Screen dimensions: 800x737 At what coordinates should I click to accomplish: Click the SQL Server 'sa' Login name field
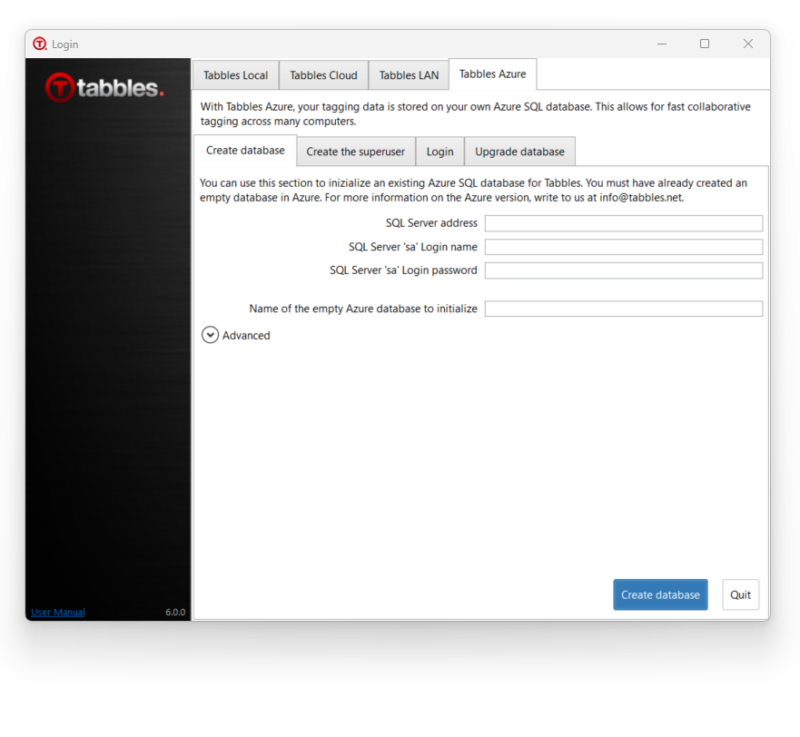pos(623,246)
